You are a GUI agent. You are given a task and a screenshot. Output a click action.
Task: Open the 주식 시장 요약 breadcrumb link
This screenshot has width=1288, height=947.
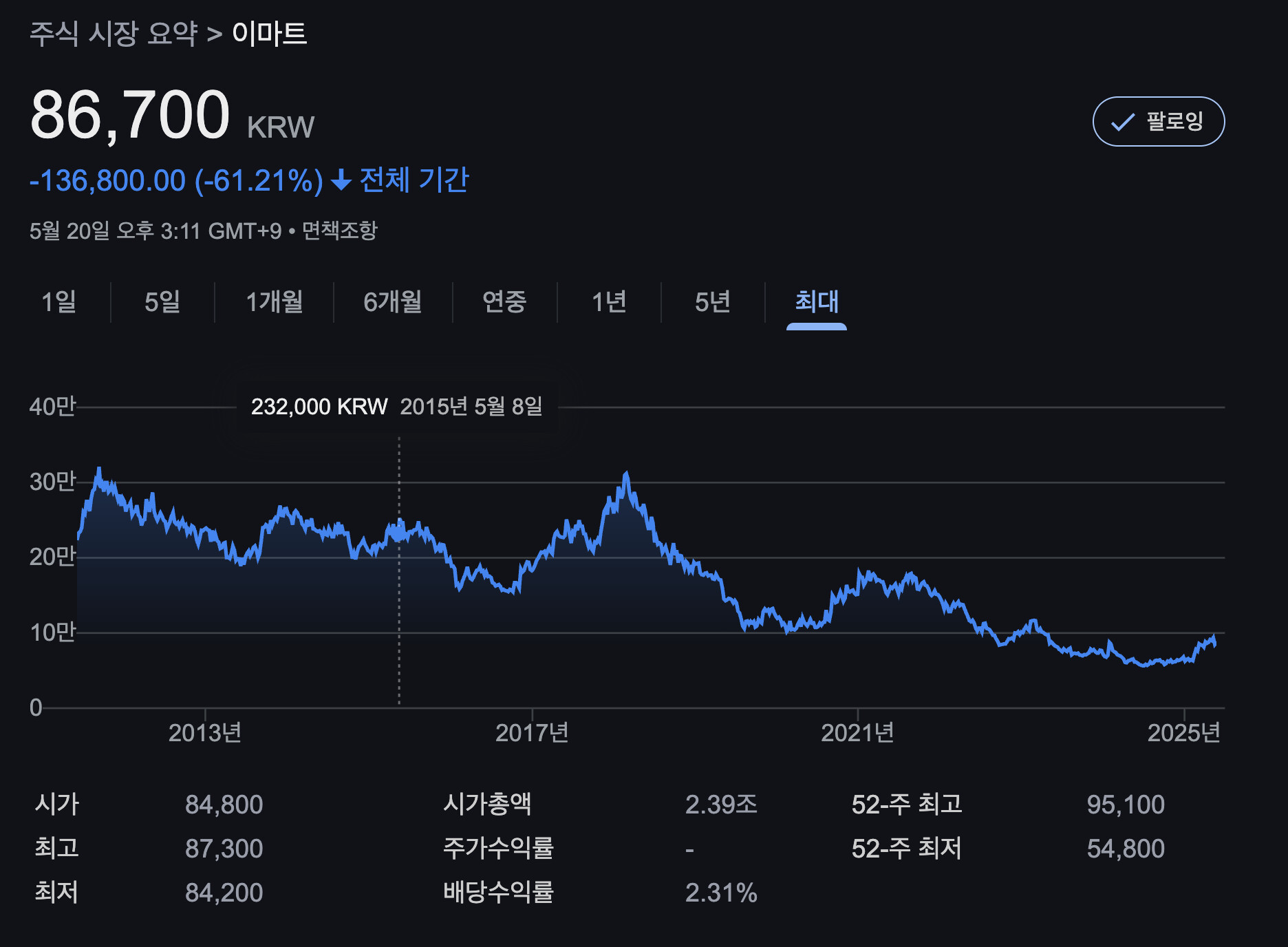[x=114, y=33]
